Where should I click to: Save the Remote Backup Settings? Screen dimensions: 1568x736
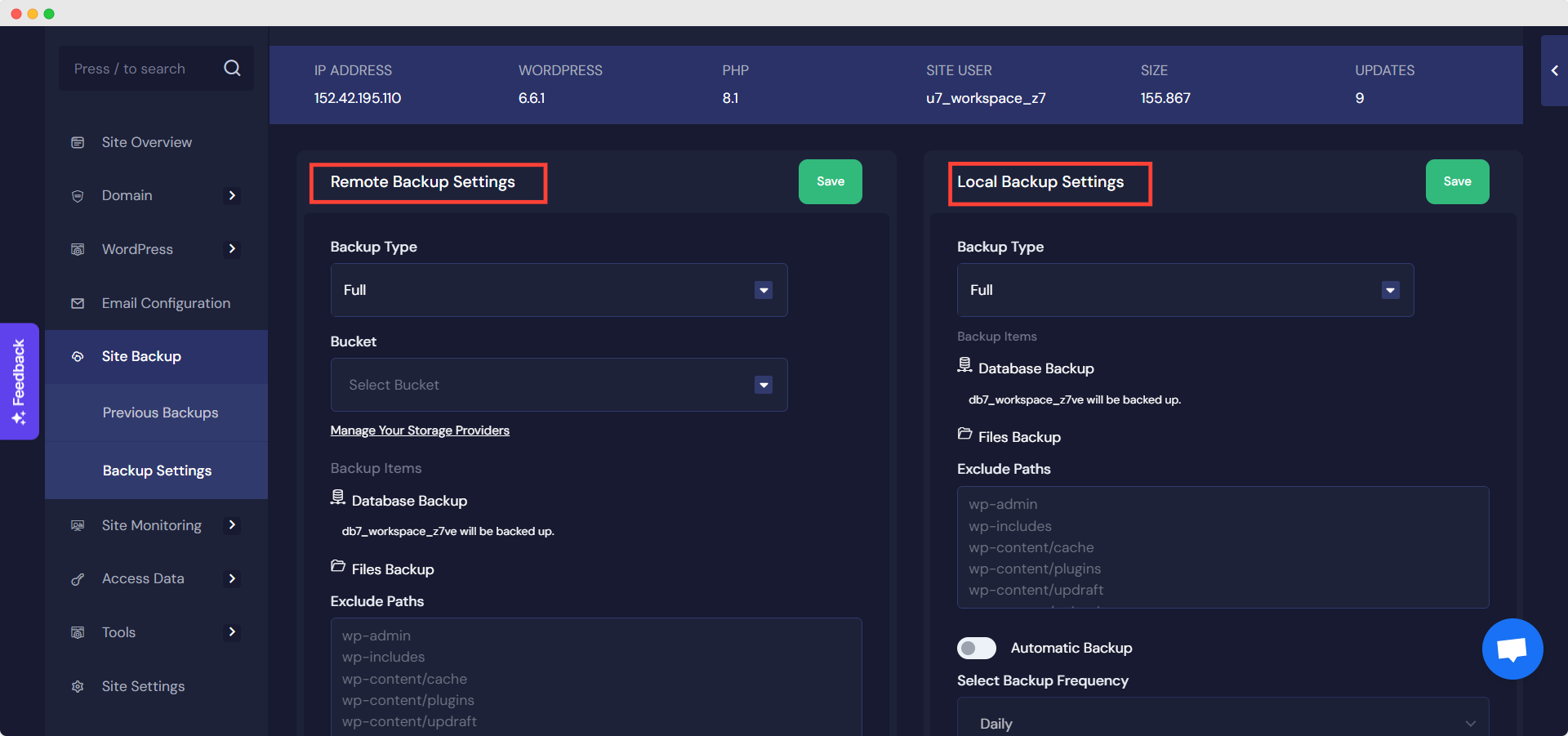tap(831, 181)
